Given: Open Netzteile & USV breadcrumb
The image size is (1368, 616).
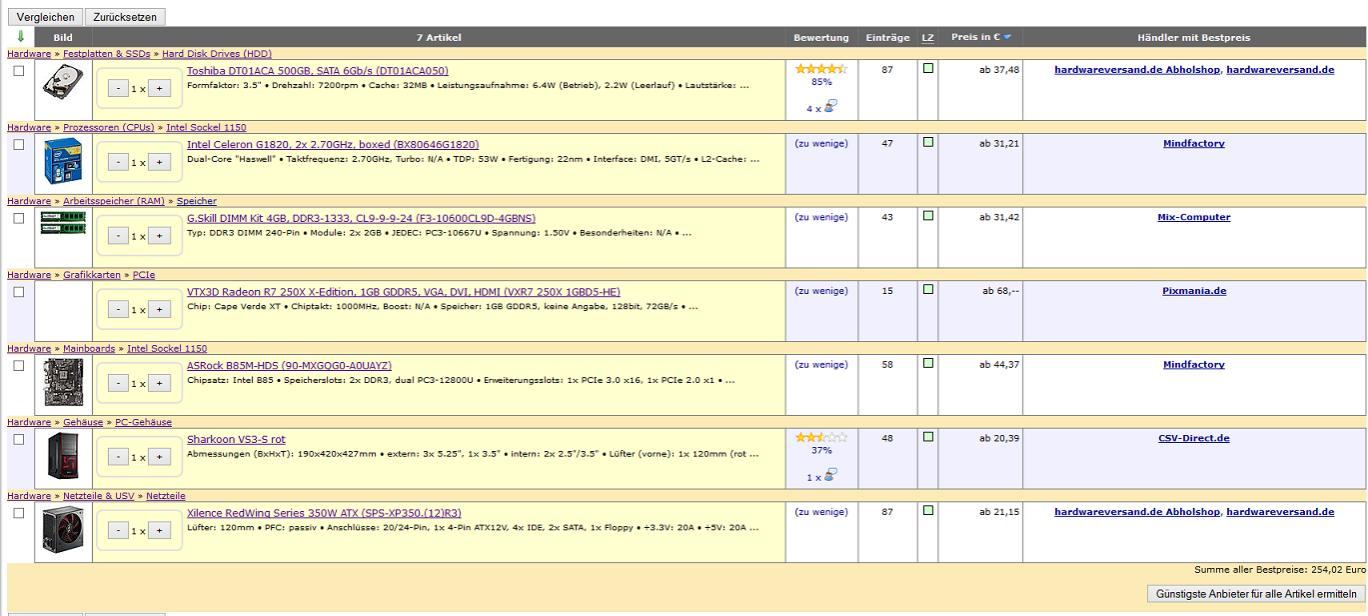Looking at the screenshot, I should (98, 496).
